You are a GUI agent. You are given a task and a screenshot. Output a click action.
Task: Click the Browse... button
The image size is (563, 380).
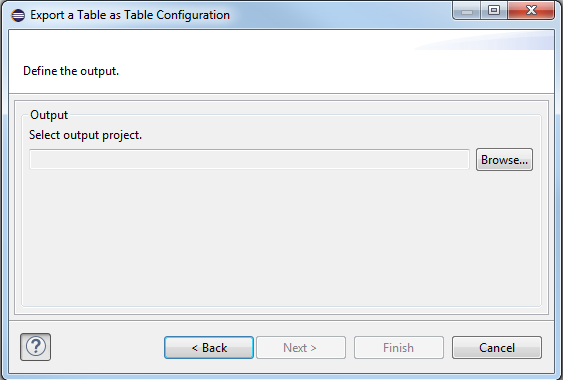tap(504, 159)
